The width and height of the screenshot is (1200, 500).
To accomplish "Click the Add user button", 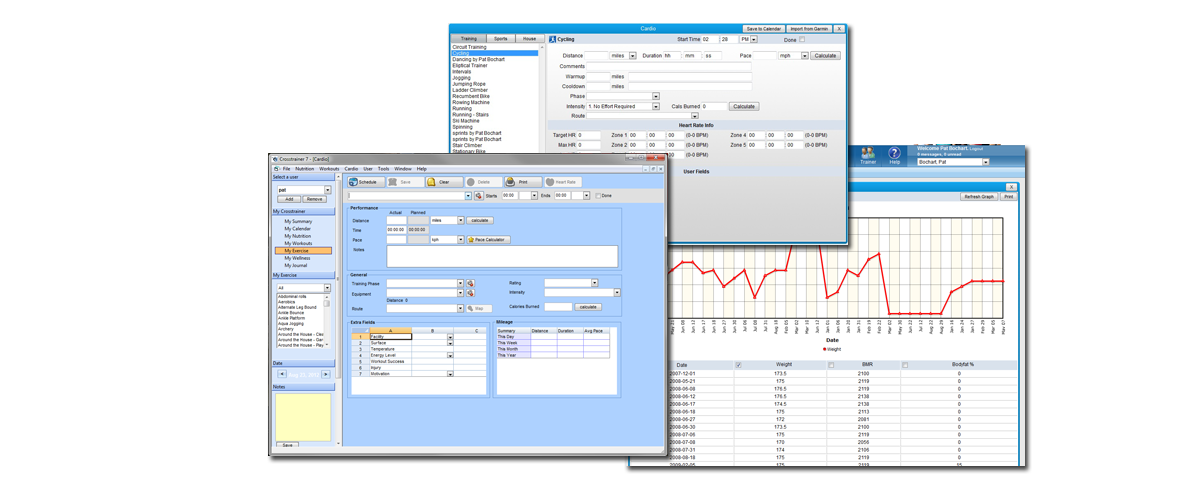I will tap(289, 199).
